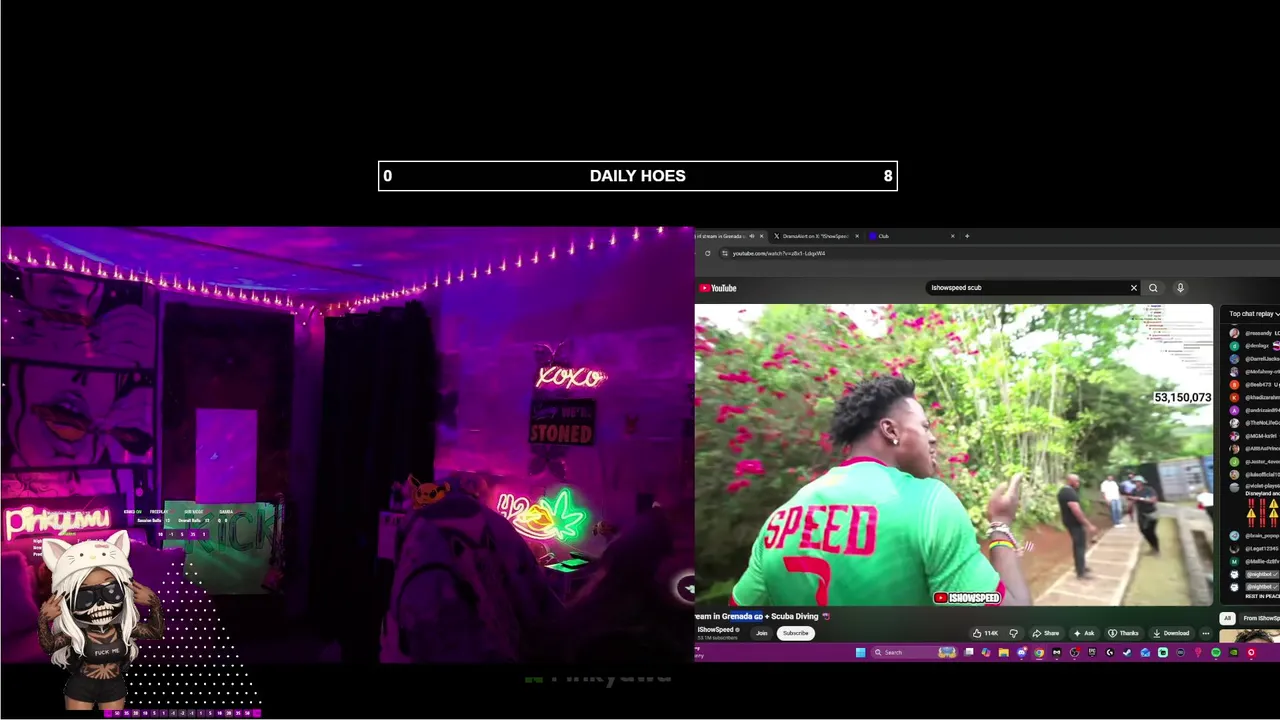Click the IShowSpeed video player

click(954, 455)
